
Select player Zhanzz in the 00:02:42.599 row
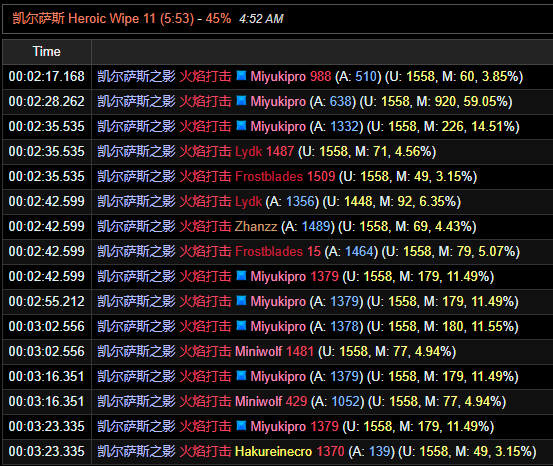[x=256, y=226]
